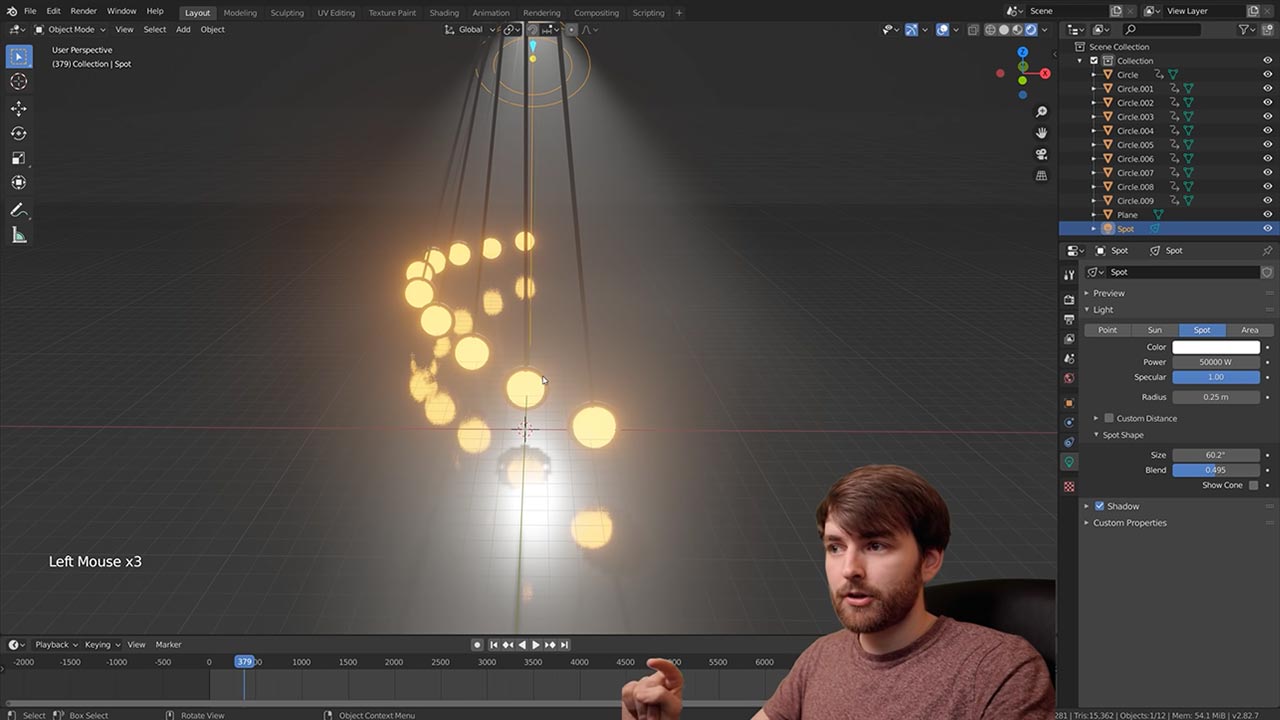Select the Scale tool
1280x720 pixels.
click(x=19, y=158)
